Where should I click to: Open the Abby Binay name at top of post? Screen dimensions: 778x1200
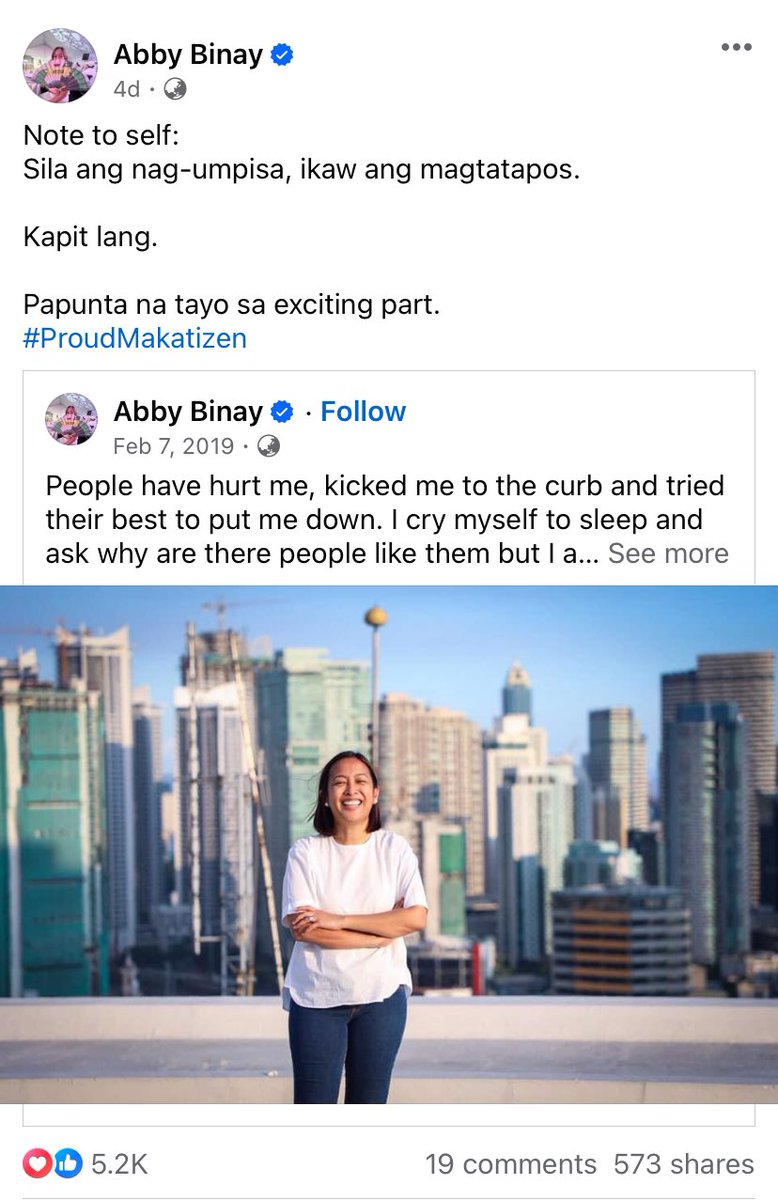[x=188, y=55]
